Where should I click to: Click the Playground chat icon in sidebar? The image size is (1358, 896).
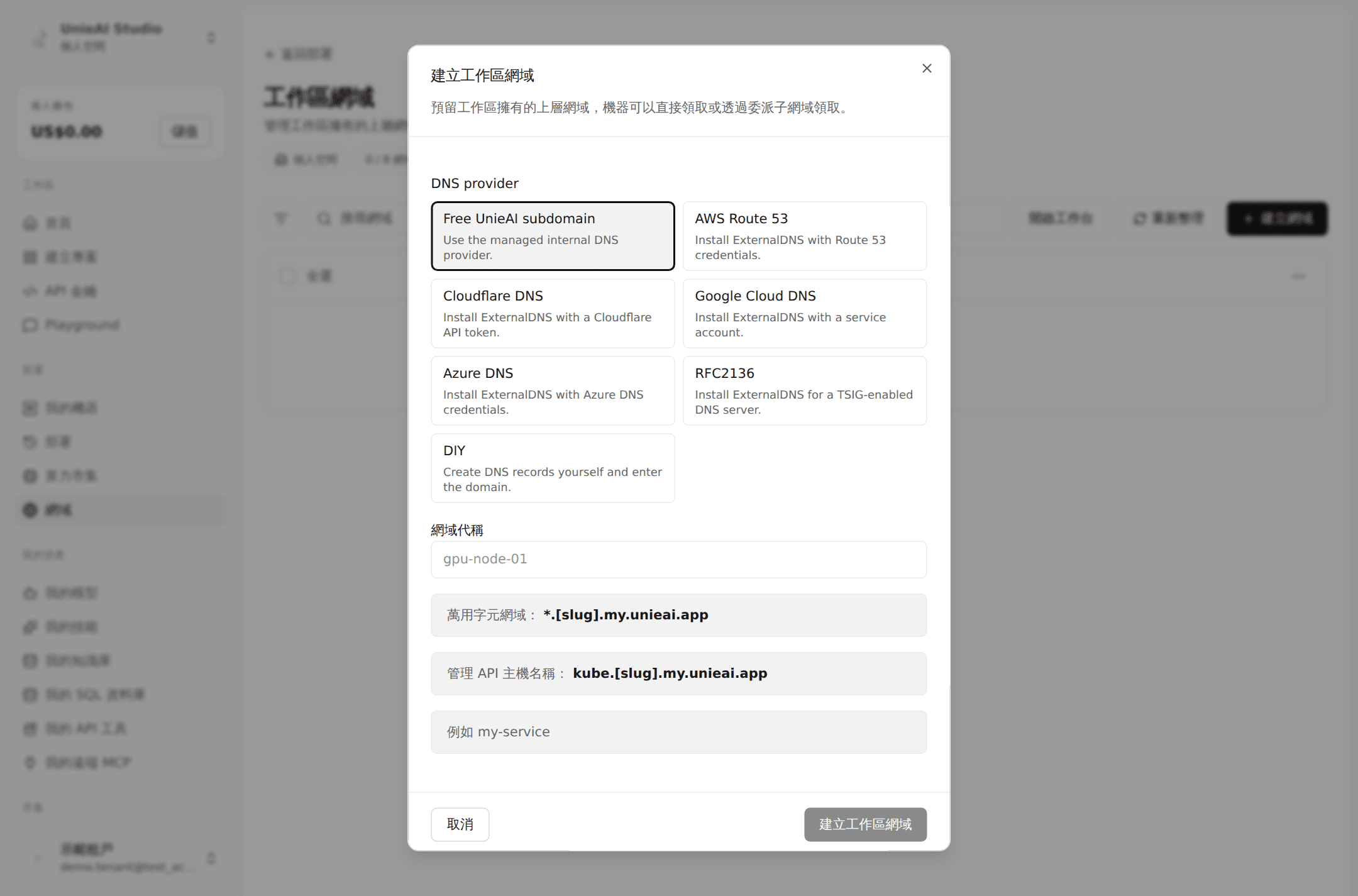point(30,325)
